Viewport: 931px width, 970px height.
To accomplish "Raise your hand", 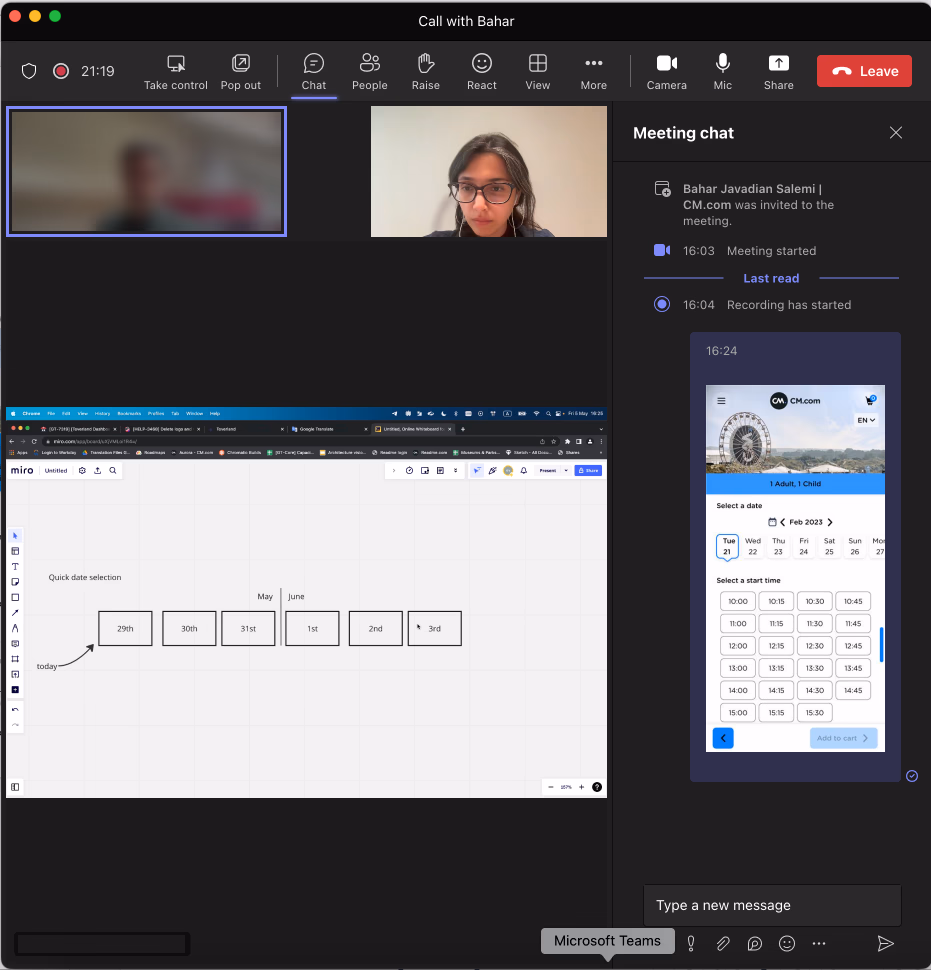I will click(426, 72).
